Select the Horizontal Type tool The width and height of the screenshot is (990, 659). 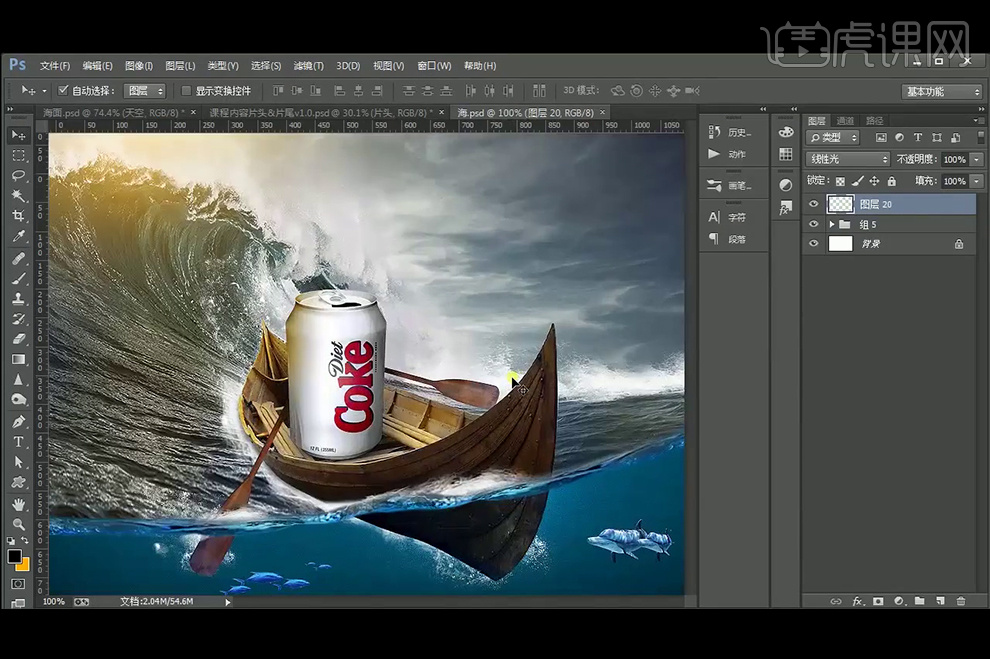coord(18,441)
